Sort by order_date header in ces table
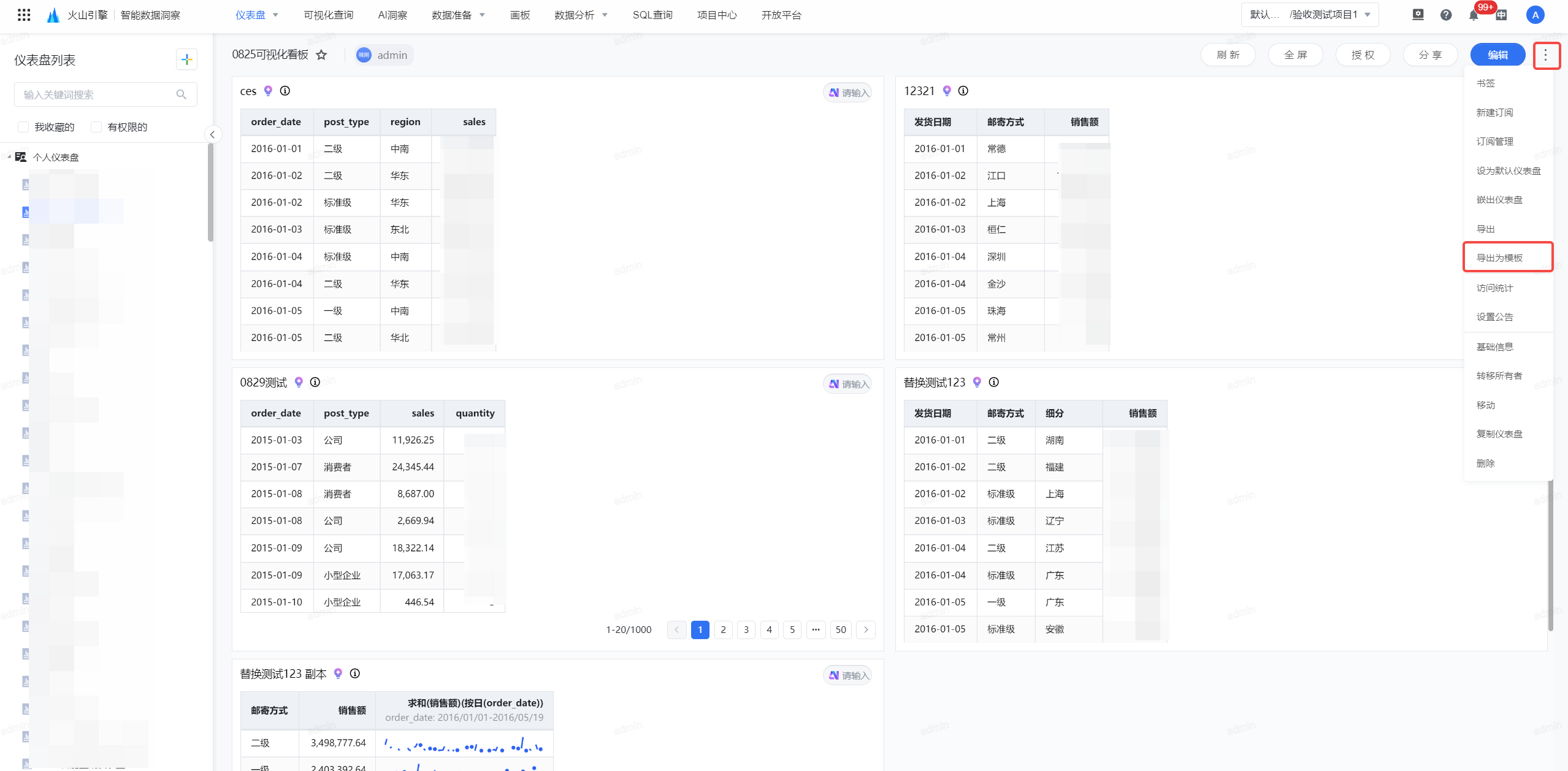Viewport: 1568px width, 771px height. pos(276,122)
